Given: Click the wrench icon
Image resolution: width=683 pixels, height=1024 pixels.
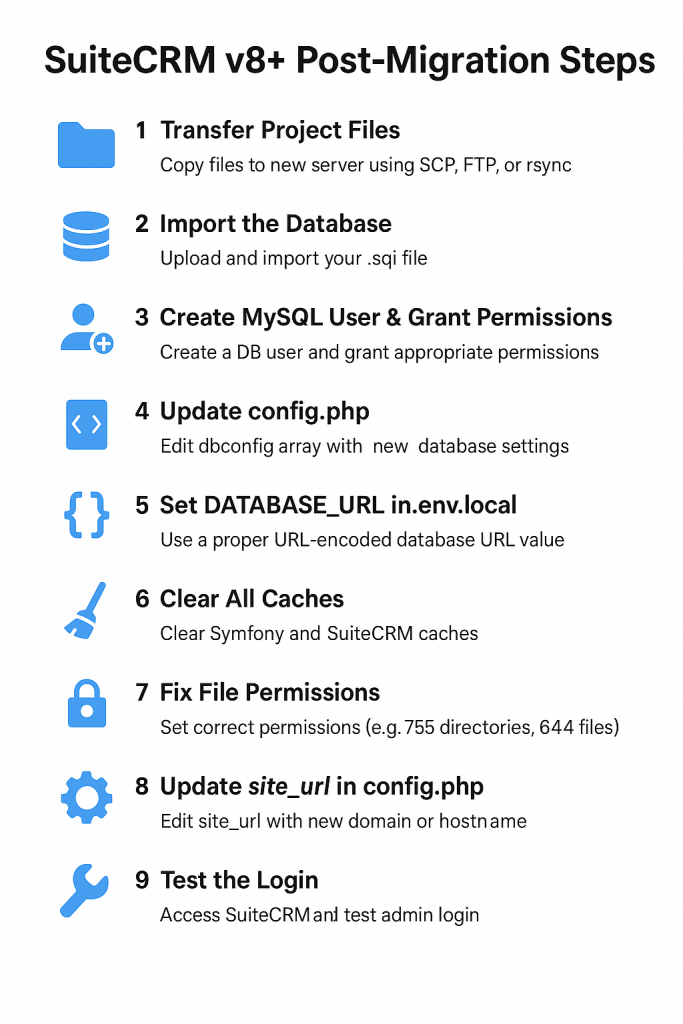Looking at the screenshot, I should coord(84,891).
